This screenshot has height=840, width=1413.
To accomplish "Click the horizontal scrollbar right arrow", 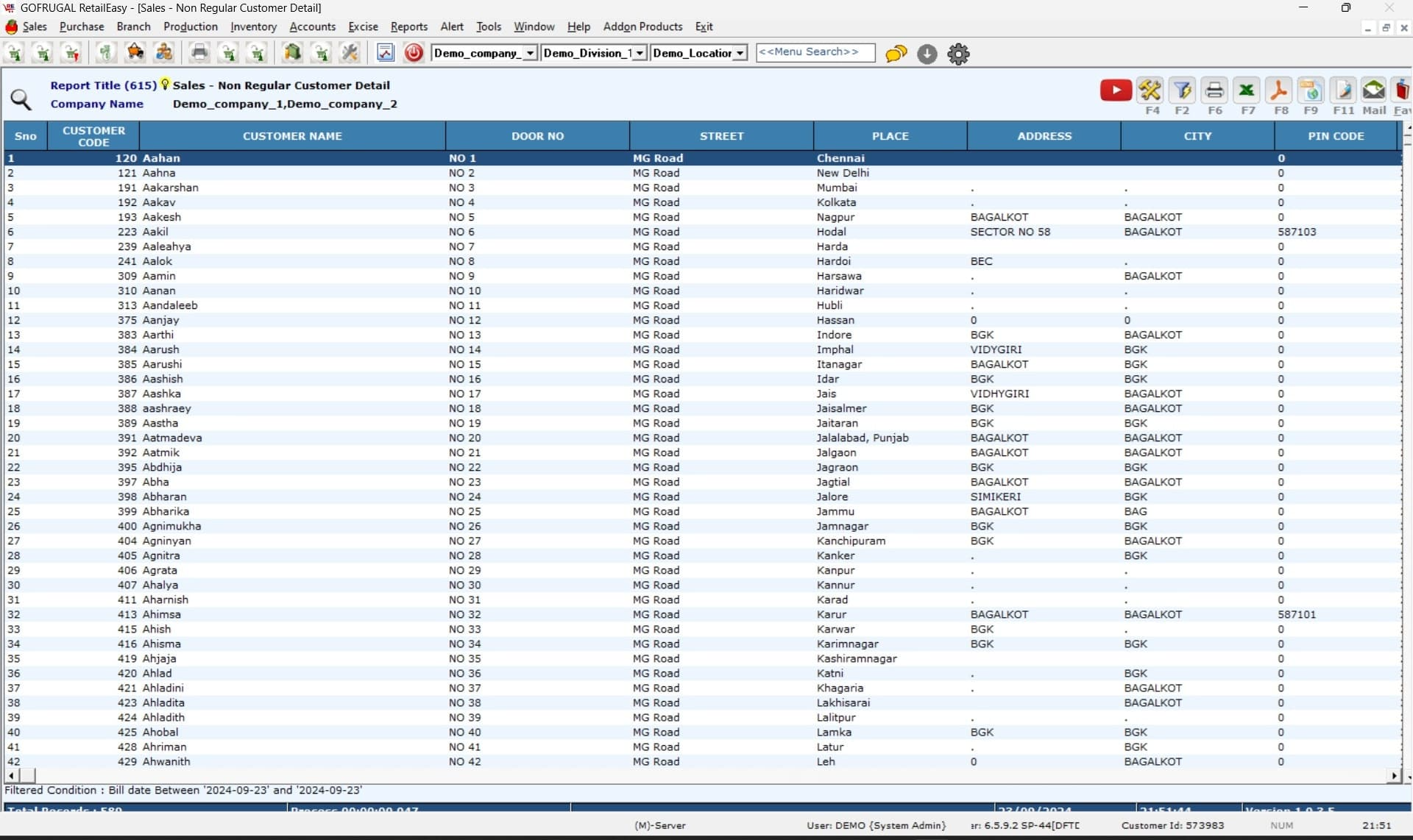I will 1393,775.
